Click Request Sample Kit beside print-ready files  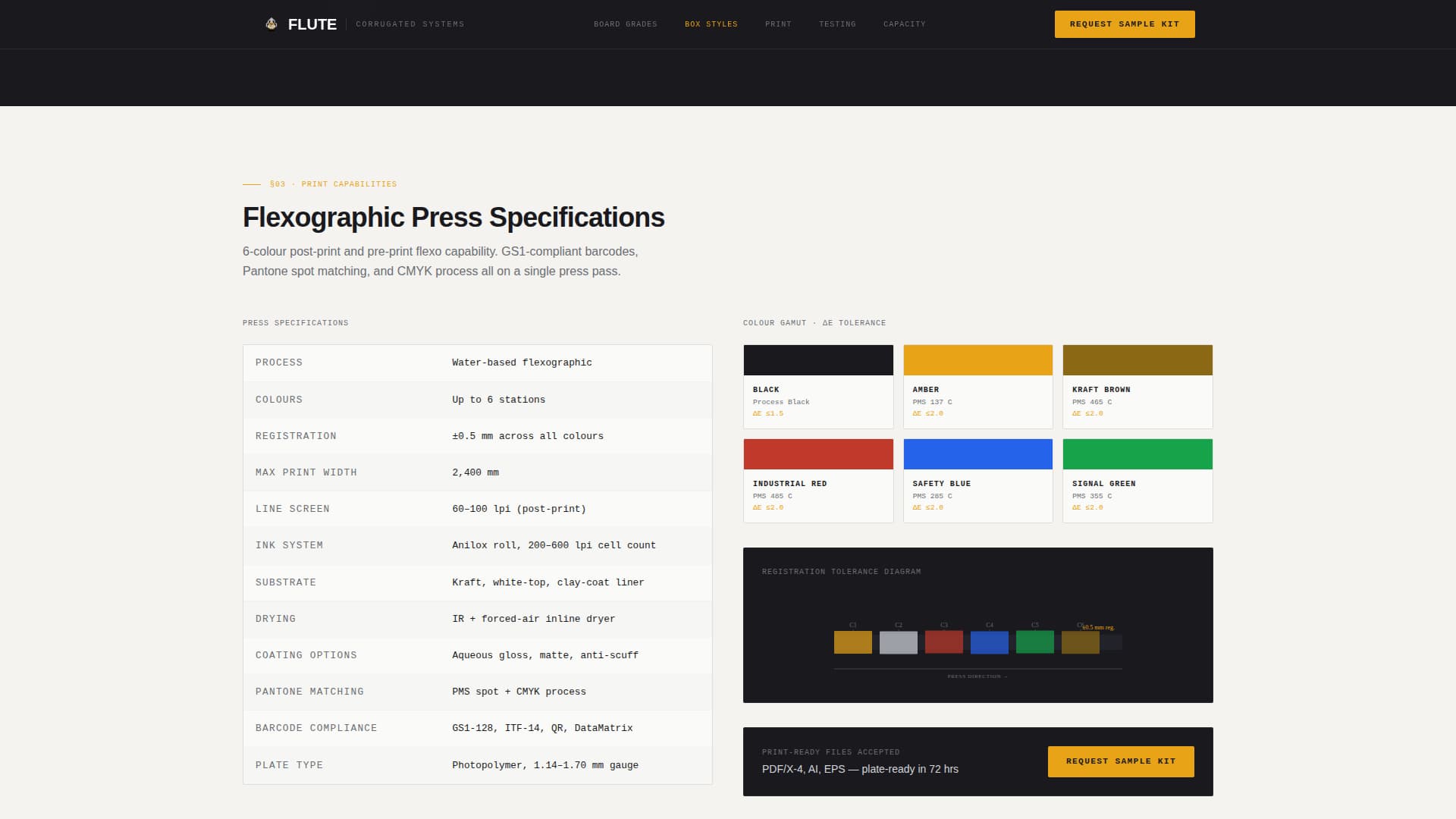(1121, 761)
